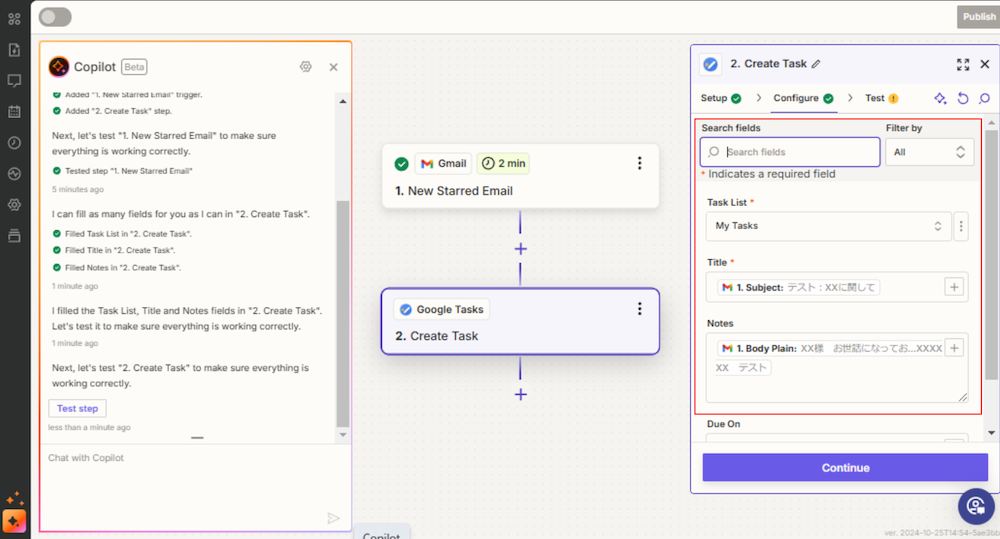Click the Title field Subject value
Screen dimensions: 1000x539
pyautogui.click(x=799, y=288)
